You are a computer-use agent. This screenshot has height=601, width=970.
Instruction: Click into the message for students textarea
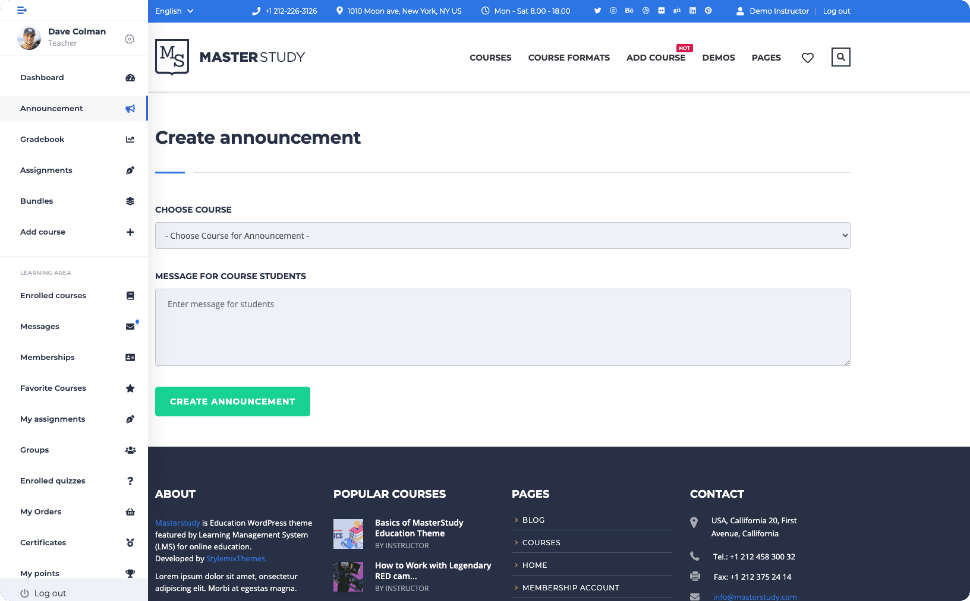point(502,327)
